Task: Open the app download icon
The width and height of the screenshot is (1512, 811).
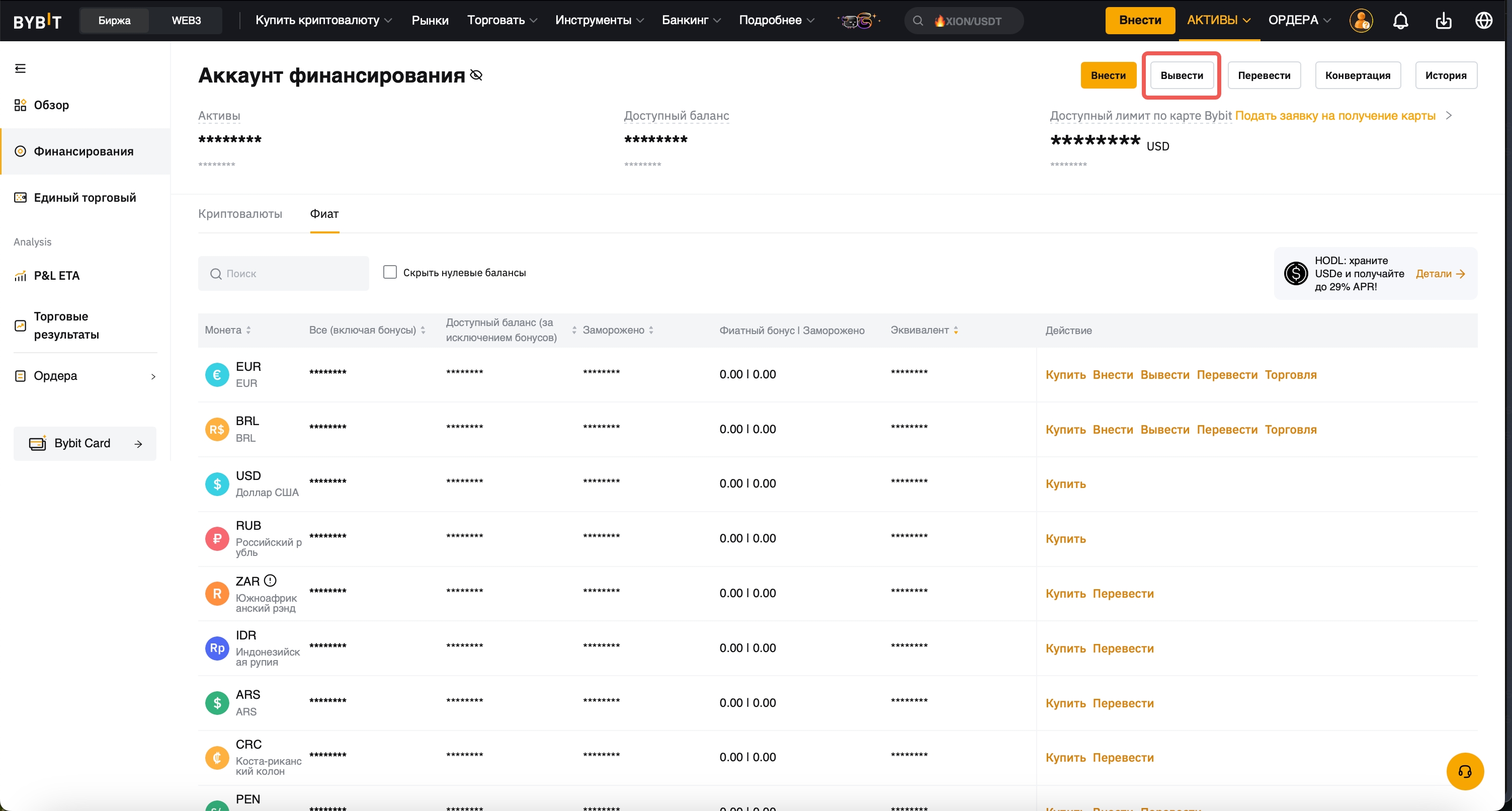Action: (x=1443, y=21)
